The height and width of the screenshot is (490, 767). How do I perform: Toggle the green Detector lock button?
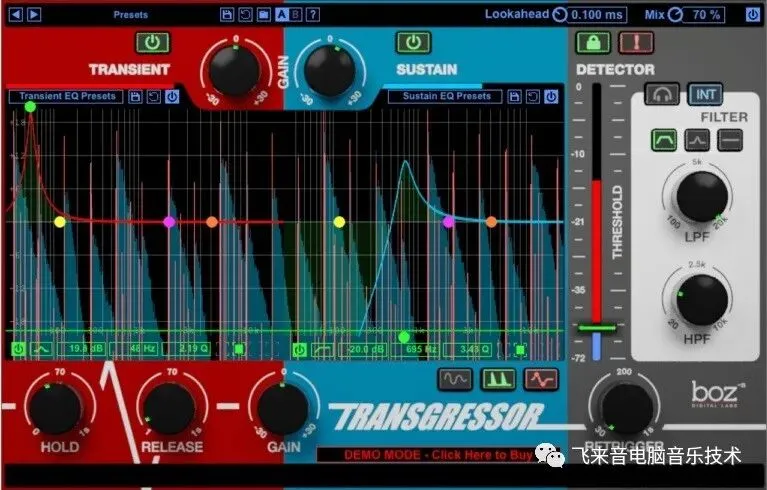coord(593,43)
